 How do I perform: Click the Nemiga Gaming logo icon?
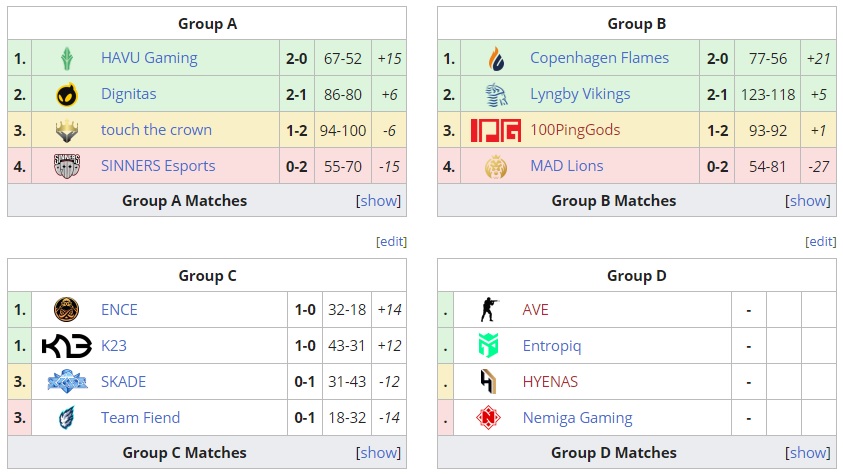[x=488, y=418]
